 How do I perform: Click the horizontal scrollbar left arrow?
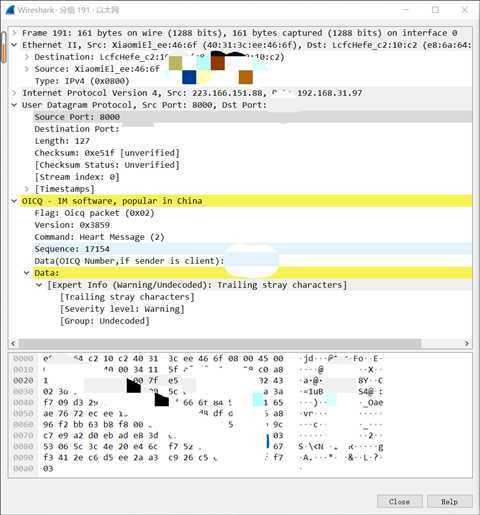13,343
